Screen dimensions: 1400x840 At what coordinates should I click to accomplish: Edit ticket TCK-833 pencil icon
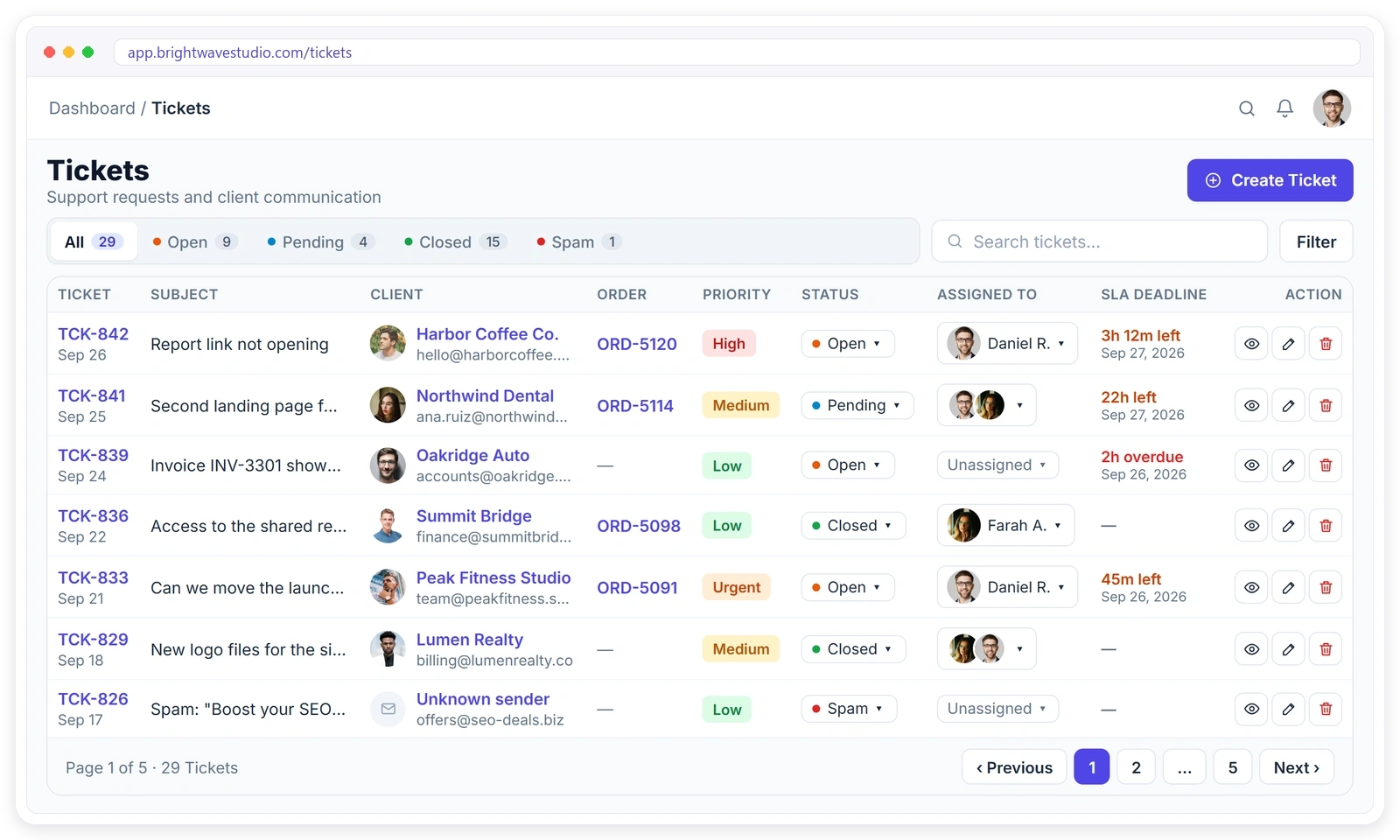pos(1289,588)
